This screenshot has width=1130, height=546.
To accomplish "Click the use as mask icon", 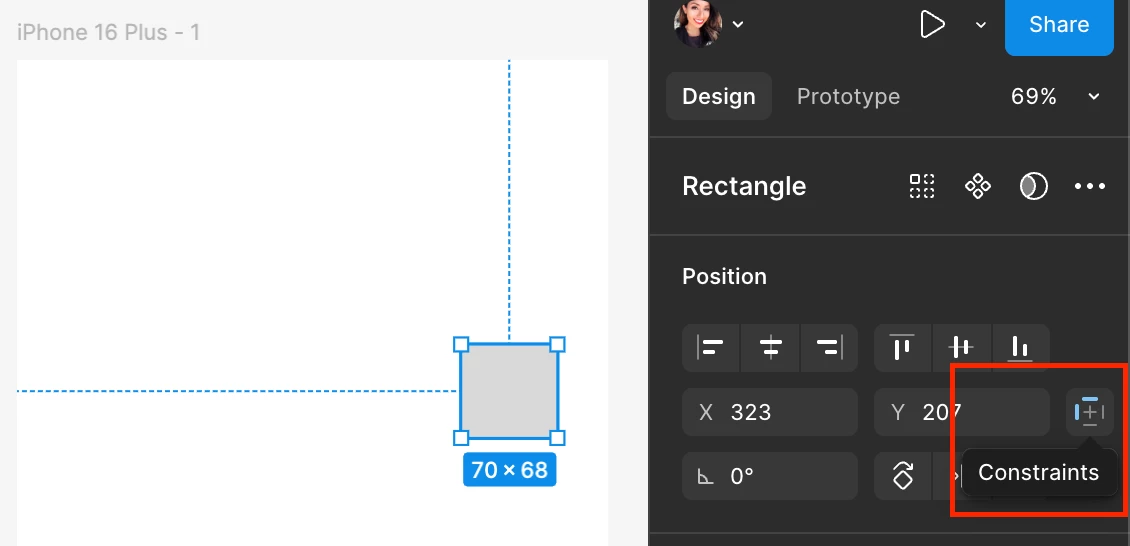I will click(1033, 186).
